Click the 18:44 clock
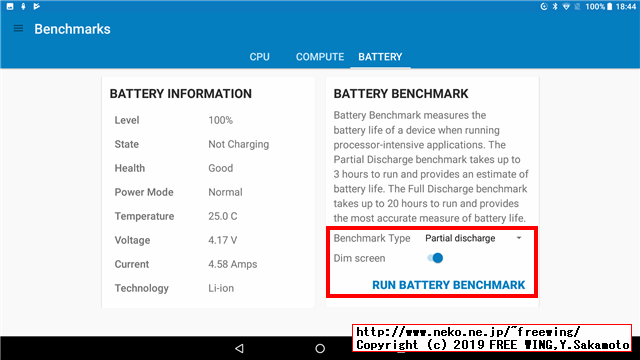This screenshot has height=360, width=640. (x=626, y=7)
